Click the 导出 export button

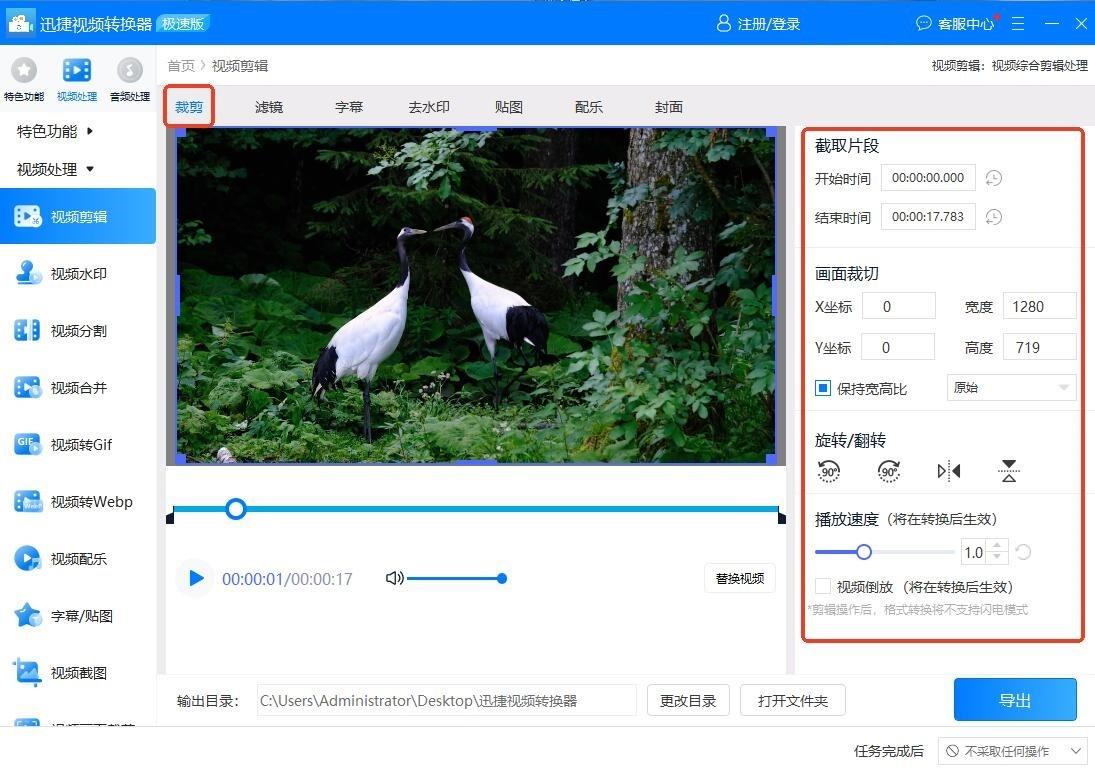(1014, 700)
